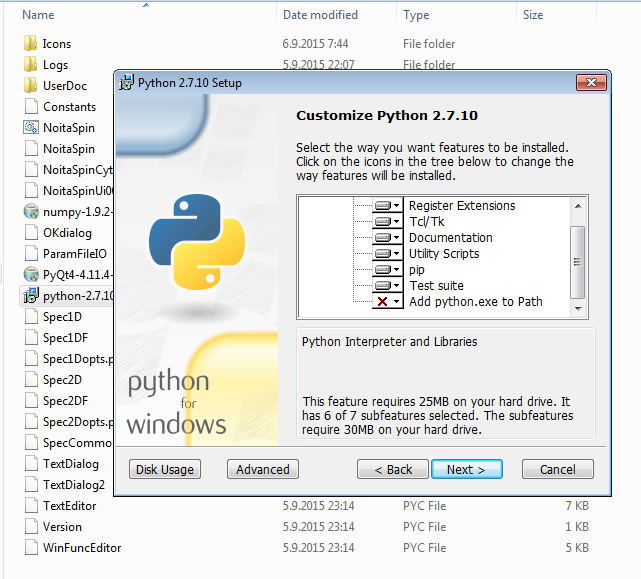Proceed with the Next button
Image resolution: width=641 pixels, height=579 pixels.
coord(467,469)
